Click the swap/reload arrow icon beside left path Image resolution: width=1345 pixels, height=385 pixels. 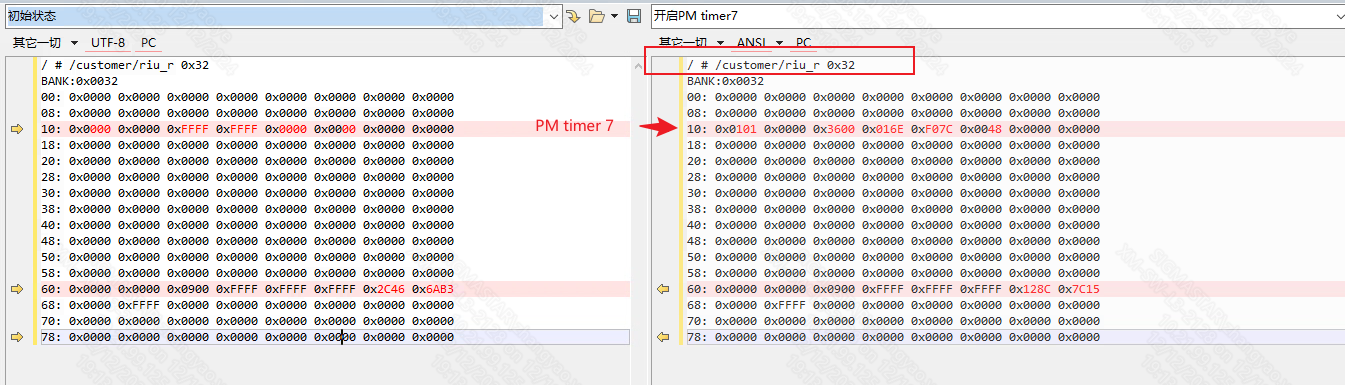click(573, 16)
